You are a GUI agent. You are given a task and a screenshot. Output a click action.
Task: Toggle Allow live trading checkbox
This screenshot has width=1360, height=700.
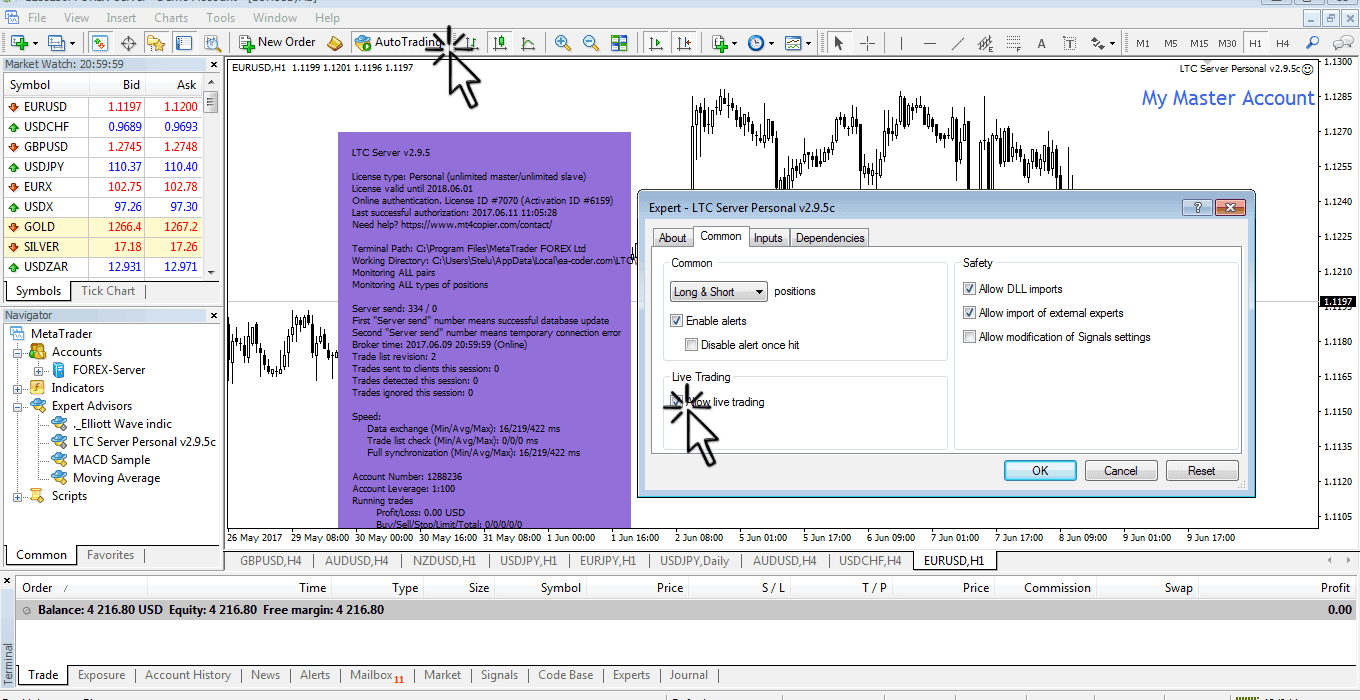click(x=678, y=402)
